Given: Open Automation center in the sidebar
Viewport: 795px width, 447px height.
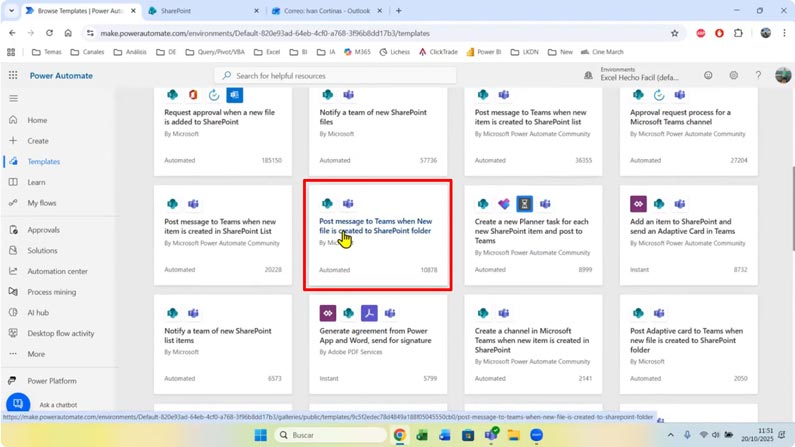Looking at the screenshot, I should tap(57, 272).
